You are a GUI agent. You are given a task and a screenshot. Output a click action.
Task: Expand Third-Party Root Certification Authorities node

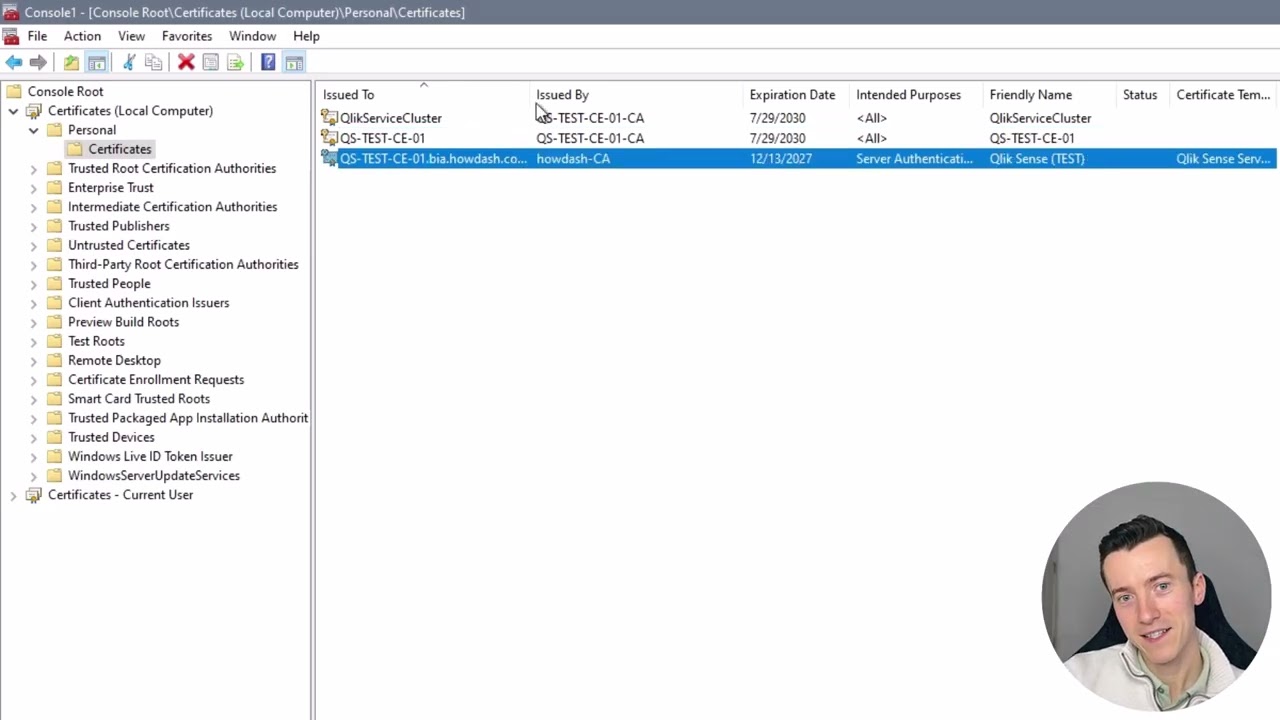coord(33,265)
